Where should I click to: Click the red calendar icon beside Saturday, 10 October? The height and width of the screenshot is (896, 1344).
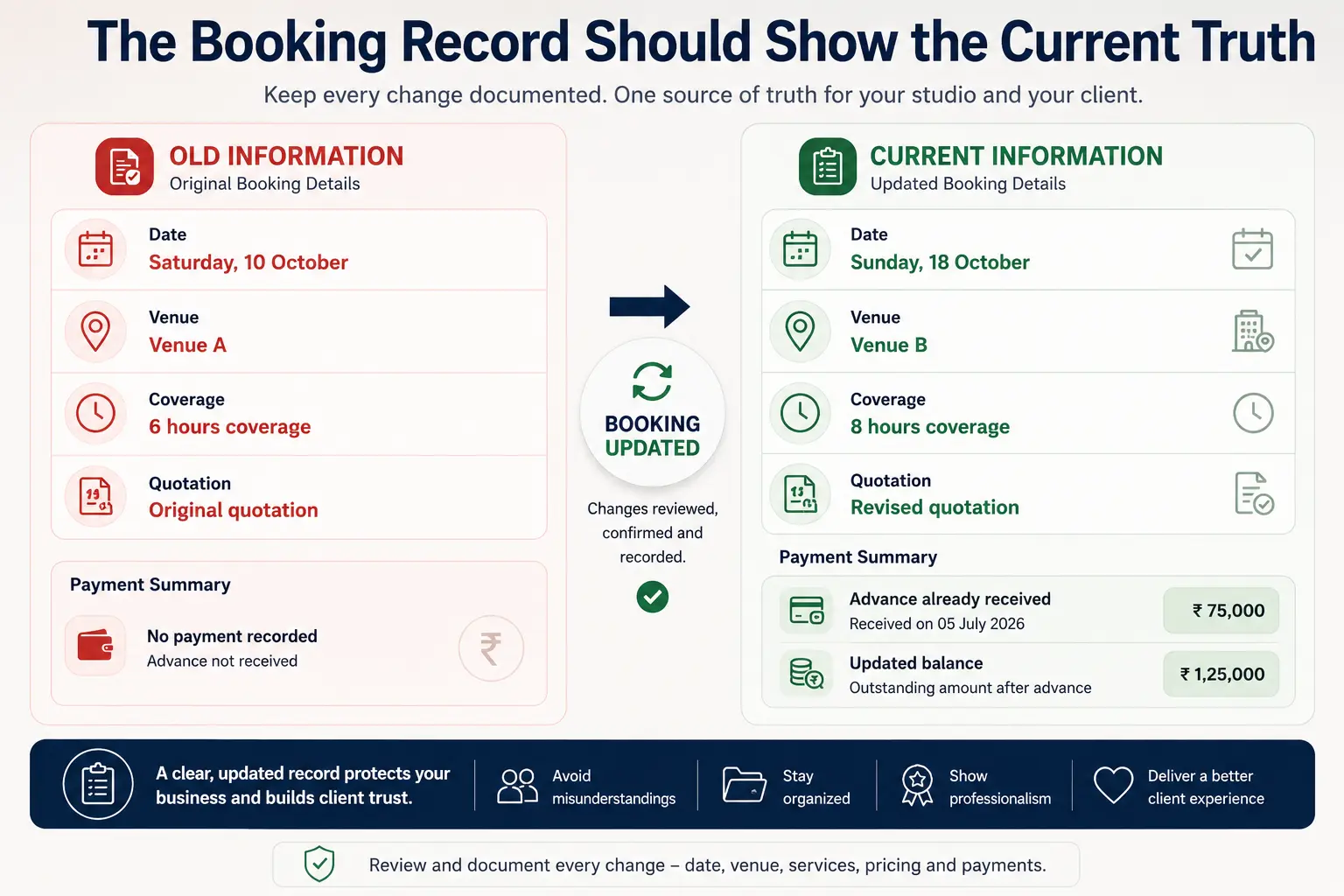(x=95, y=249)
